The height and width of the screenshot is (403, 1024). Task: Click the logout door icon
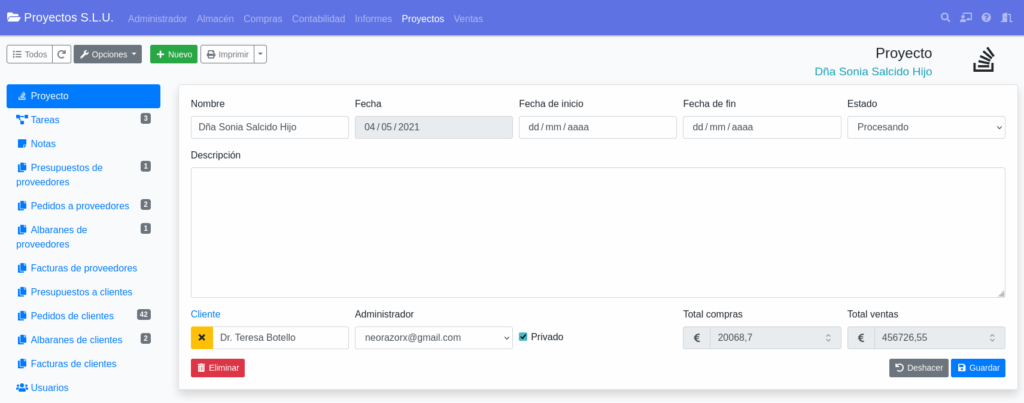pyautogui.click(x=1006, y=18)
